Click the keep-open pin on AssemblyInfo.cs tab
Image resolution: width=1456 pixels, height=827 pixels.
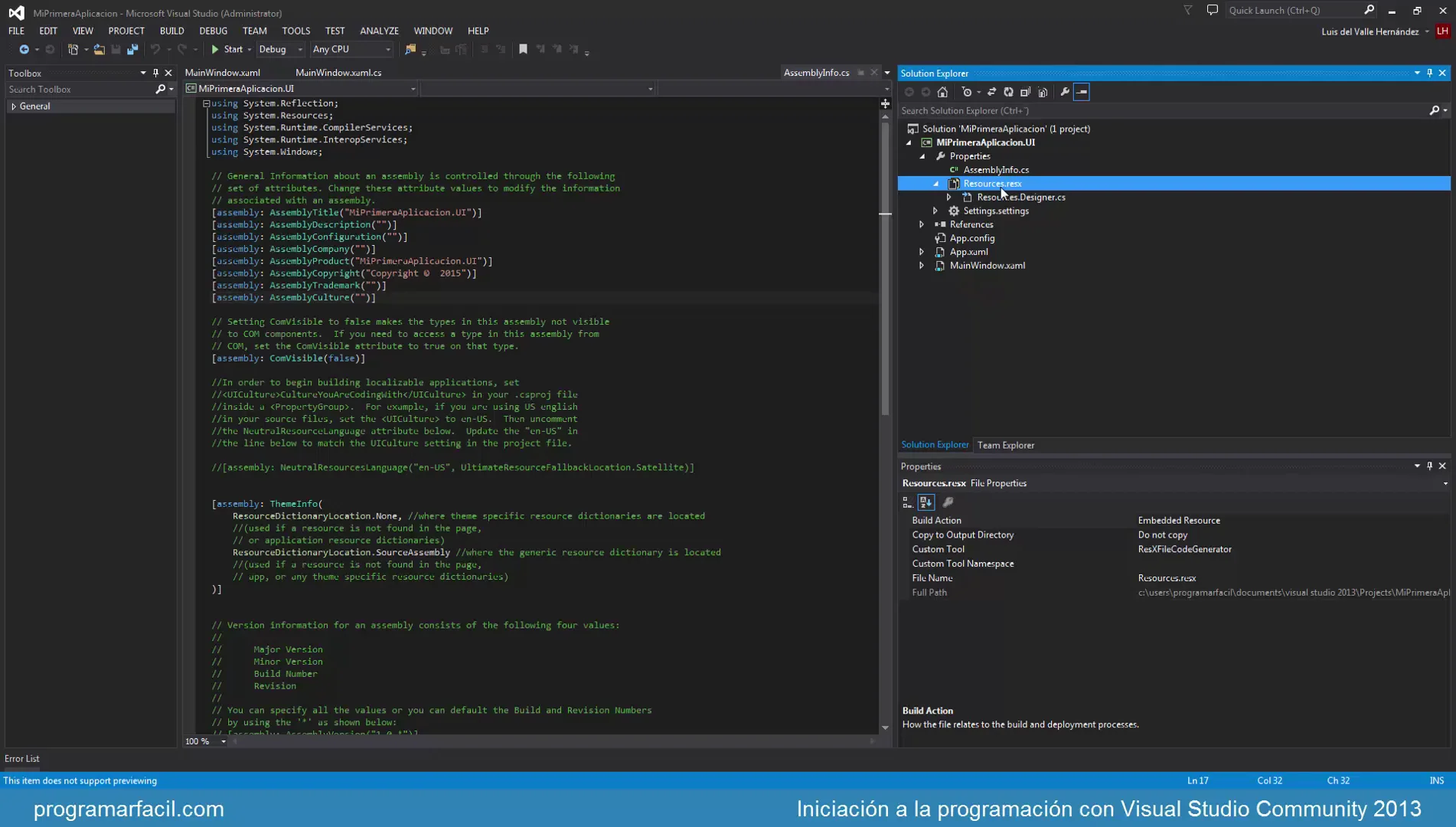[x=860, y=73]
